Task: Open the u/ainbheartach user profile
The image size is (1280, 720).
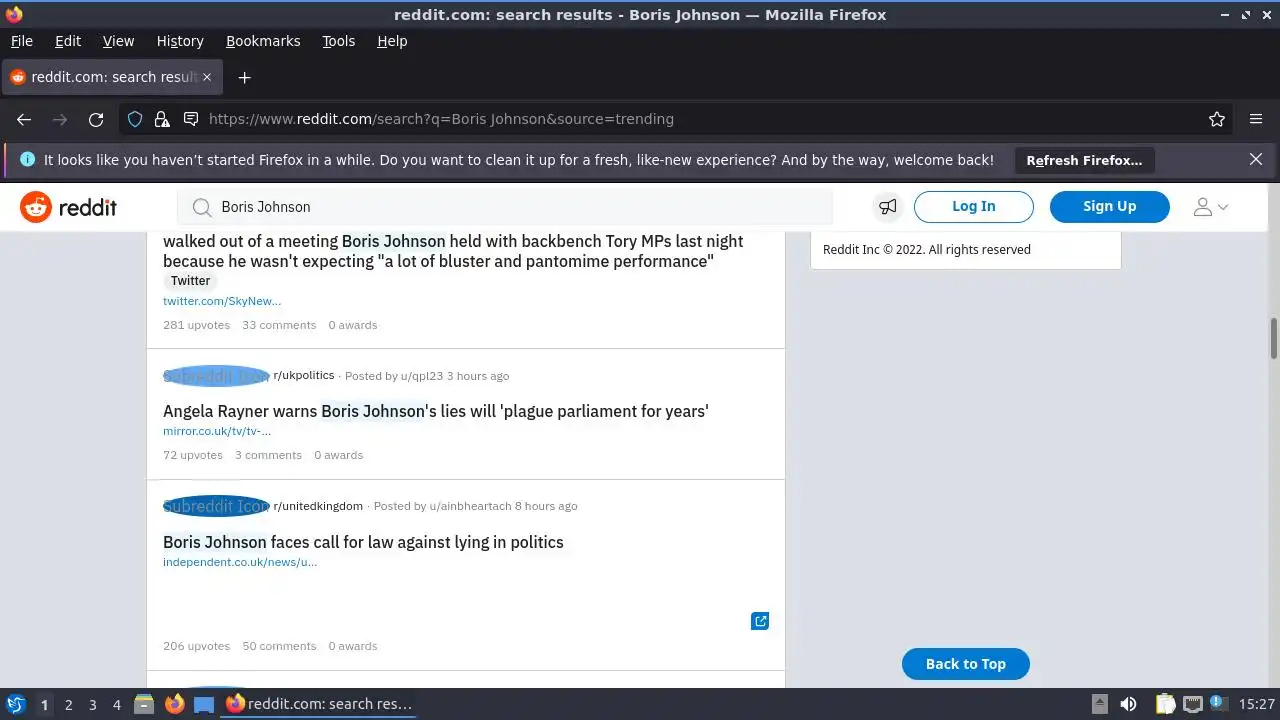Action: coord(470,506)
